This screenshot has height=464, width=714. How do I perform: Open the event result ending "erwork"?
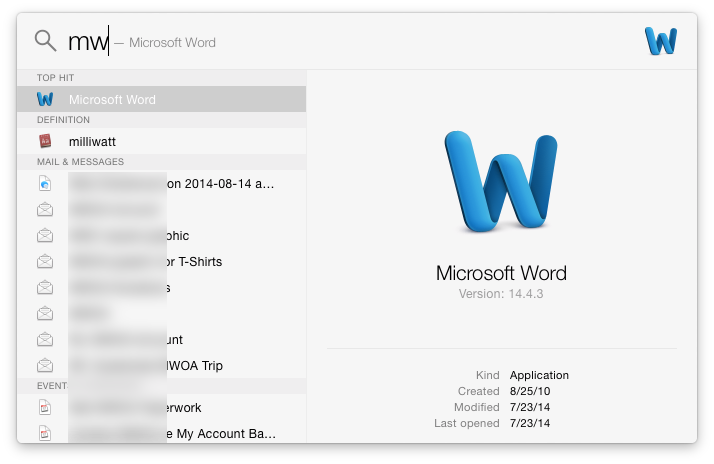[162, 407]
